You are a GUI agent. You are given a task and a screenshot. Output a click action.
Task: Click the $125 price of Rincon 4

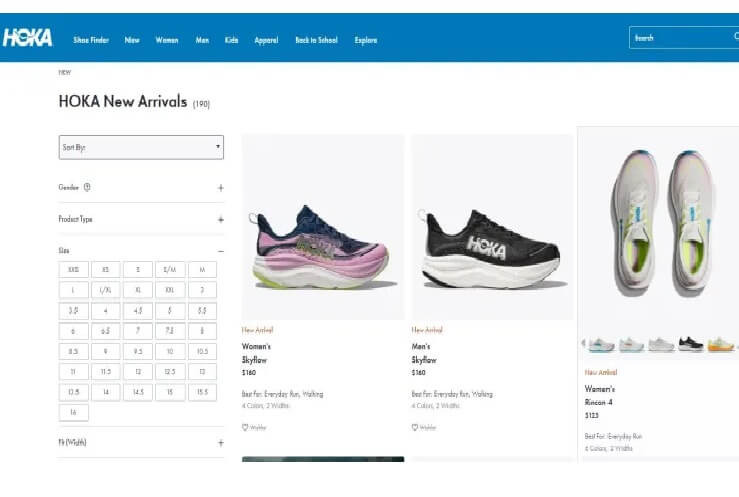(x=591, y=415)
